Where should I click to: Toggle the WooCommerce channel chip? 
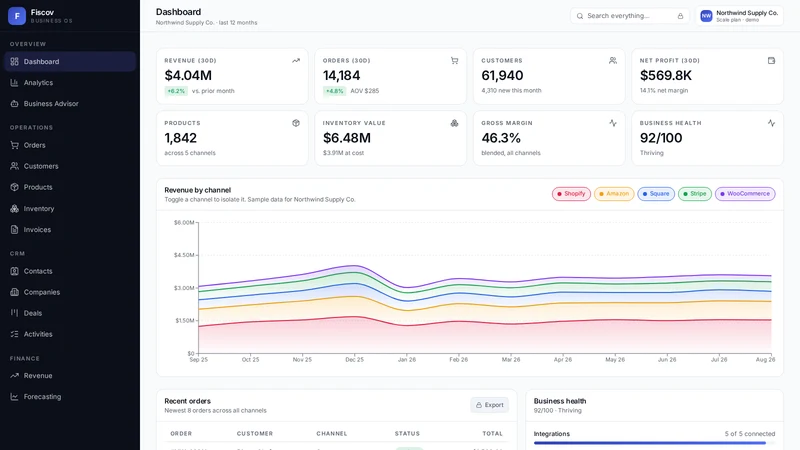[x=745, y=194]
